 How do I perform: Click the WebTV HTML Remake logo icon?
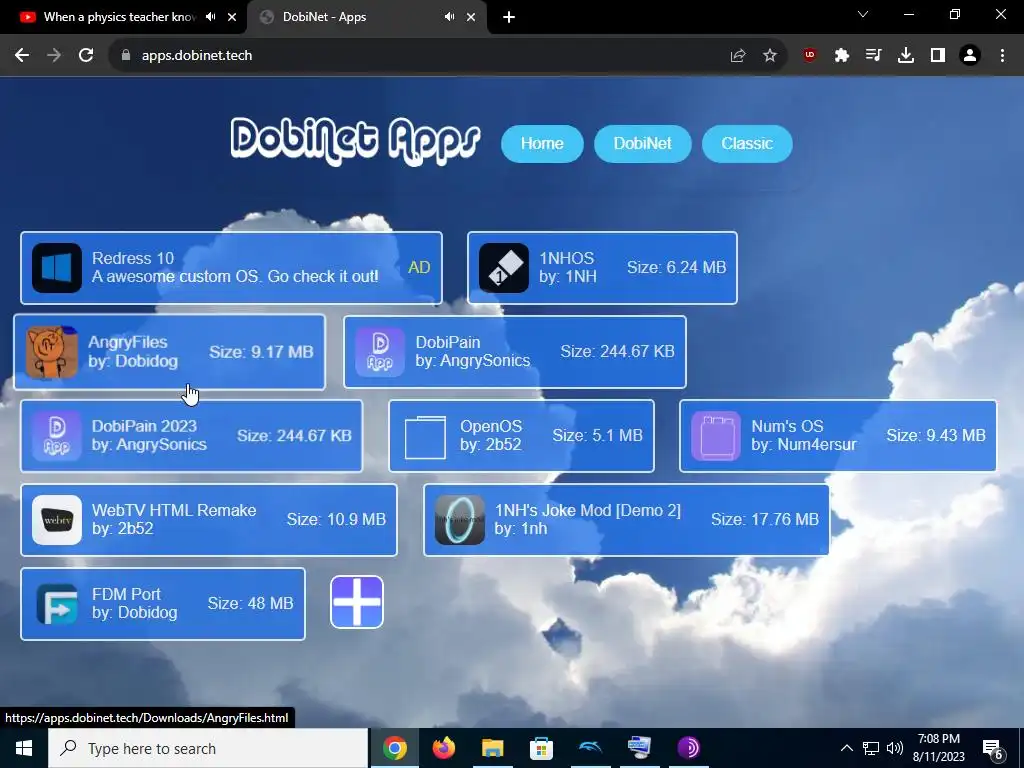click(57, 520)
